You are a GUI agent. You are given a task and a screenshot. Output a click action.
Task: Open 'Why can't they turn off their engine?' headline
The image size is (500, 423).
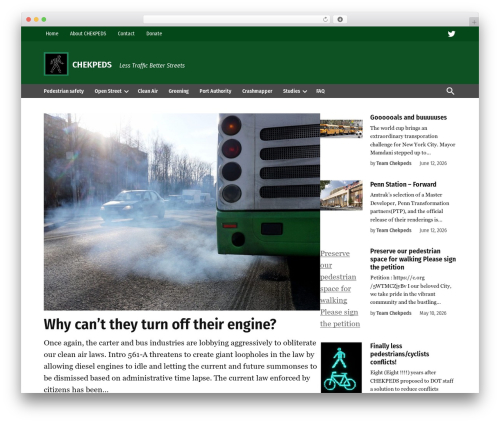point(160,324)
